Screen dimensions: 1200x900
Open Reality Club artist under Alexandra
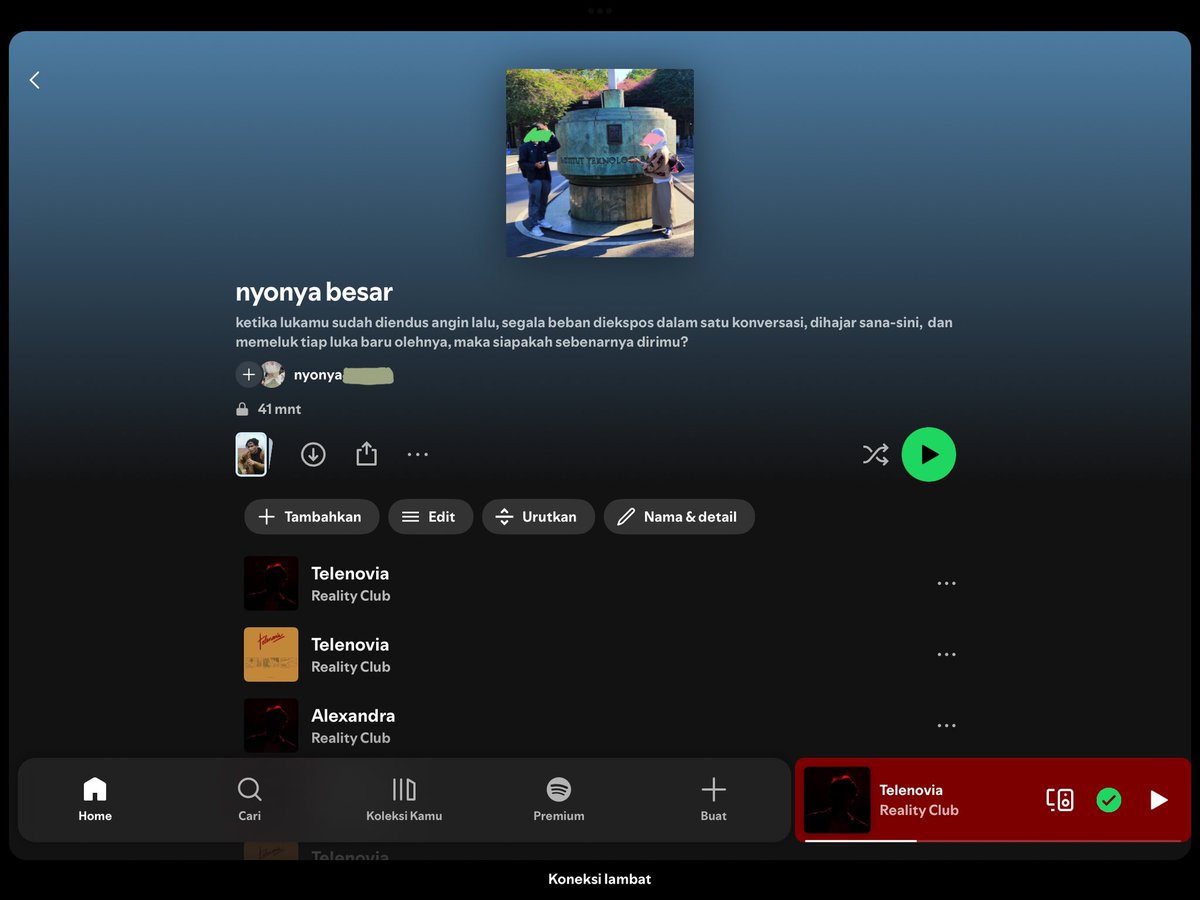pos(350,738)
